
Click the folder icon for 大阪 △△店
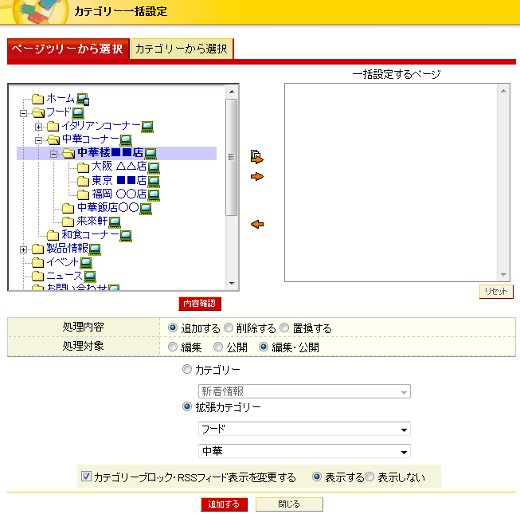[x=83, y=167]
